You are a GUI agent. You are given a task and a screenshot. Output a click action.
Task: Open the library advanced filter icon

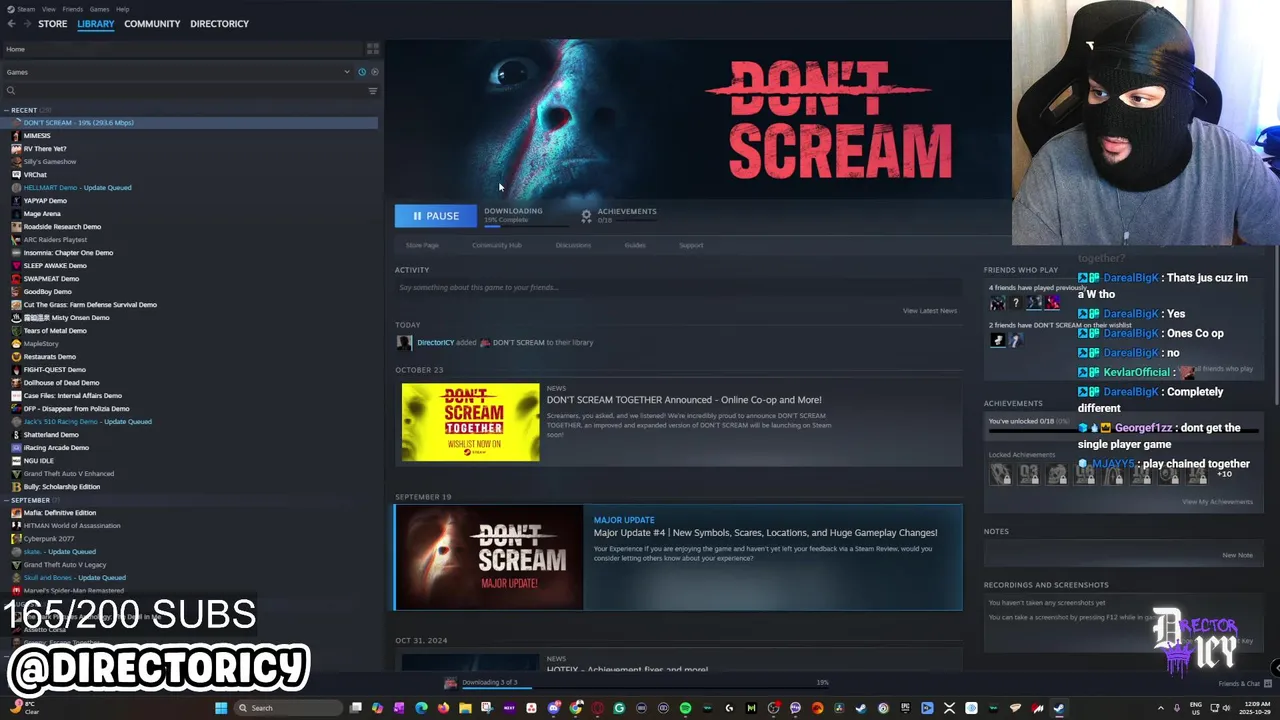click(x=373, y=91)
